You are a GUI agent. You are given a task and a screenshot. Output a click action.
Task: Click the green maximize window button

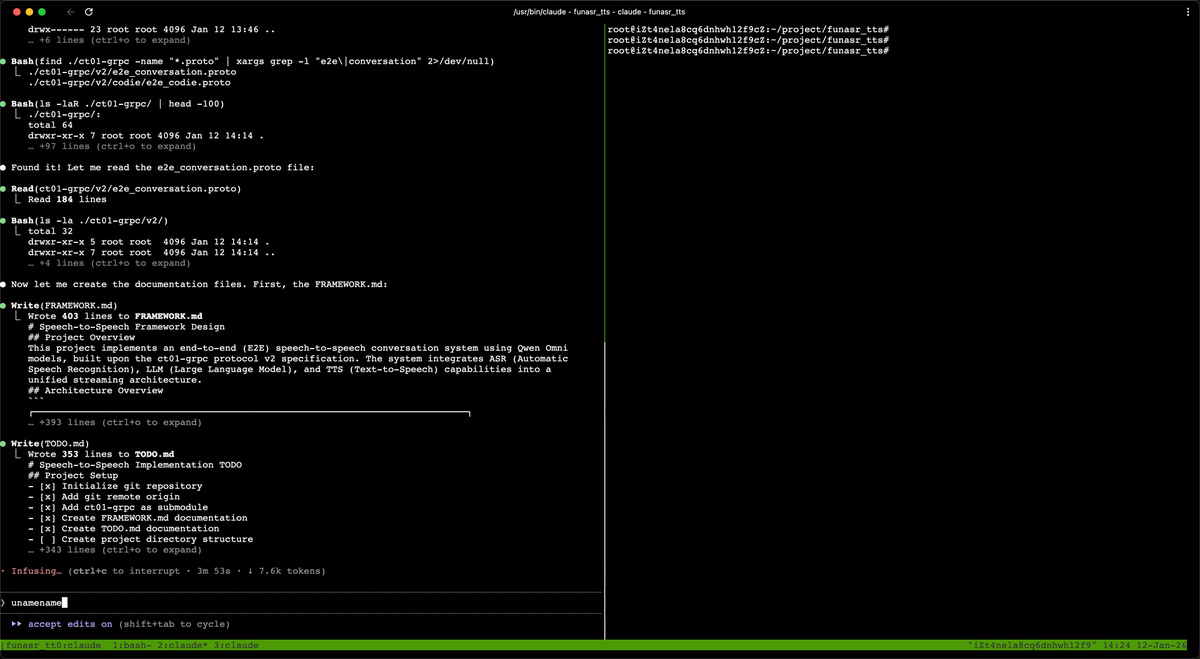(x=42, y=11)
